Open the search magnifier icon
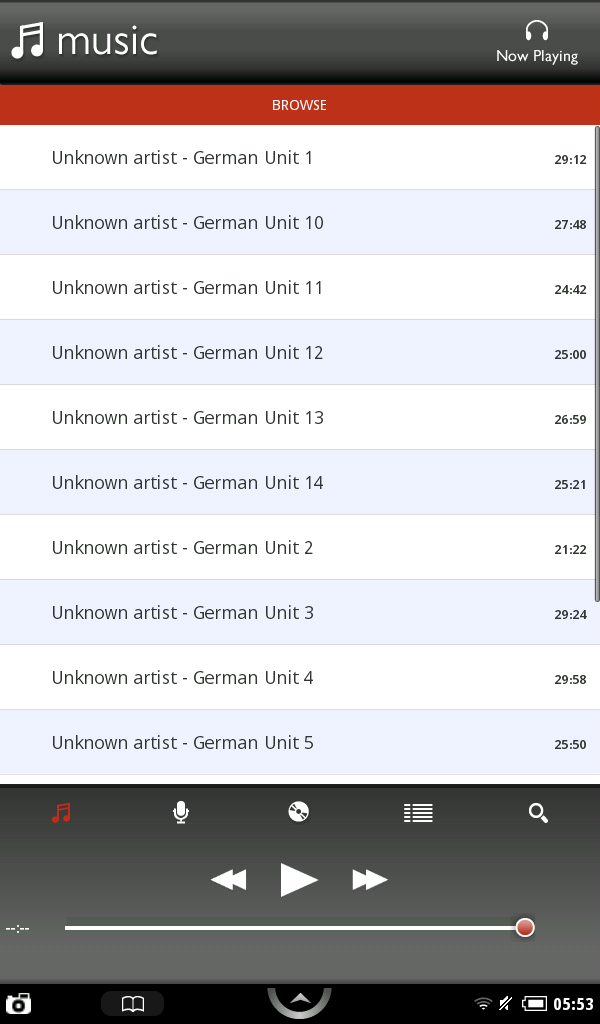 (x=538, y=813)
